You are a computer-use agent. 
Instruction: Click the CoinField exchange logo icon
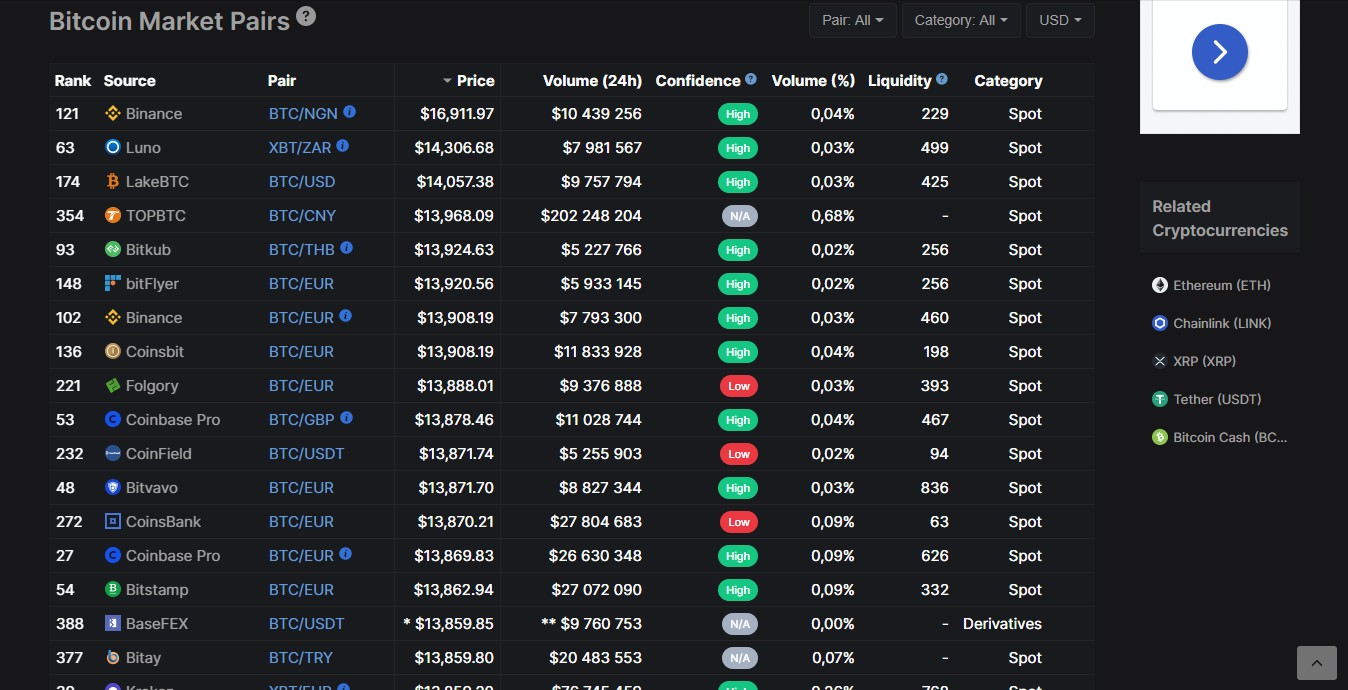[x=113, y=453]
